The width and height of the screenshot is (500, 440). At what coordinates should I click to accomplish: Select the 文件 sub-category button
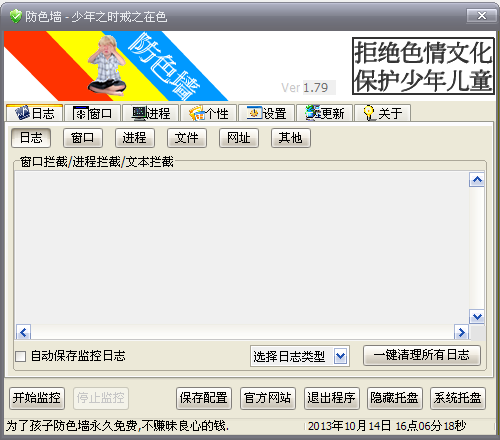click(187, 138)
